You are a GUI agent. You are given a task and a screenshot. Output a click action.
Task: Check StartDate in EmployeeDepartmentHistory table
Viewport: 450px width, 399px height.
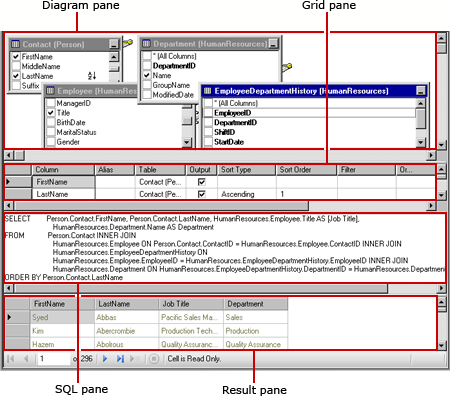click(x=208, y=142)
